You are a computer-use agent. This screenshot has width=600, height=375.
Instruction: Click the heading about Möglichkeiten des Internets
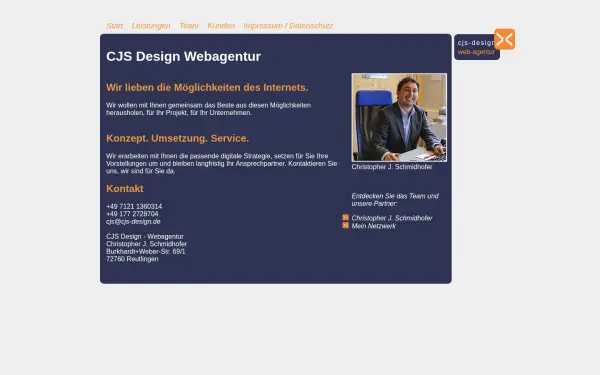coord(207,87)
